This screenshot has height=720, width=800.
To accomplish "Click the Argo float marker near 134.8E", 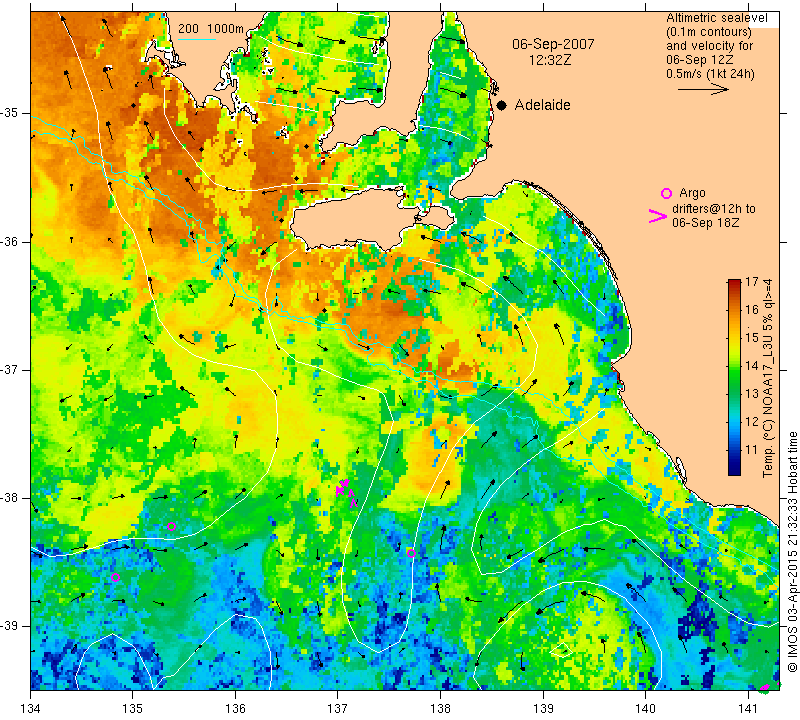I will click(x=115, y=578).
